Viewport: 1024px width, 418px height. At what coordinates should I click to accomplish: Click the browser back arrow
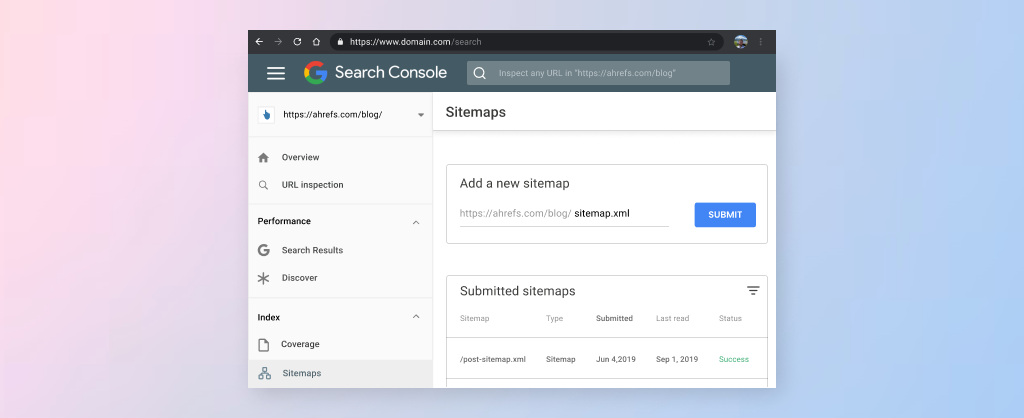tap(260, 42)
